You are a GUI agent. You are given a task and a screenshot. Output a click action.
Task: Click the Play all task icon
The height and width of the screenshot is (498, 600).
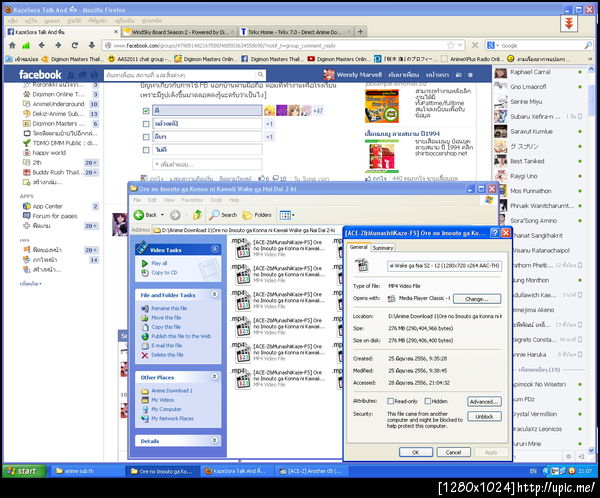pos(144,263)
